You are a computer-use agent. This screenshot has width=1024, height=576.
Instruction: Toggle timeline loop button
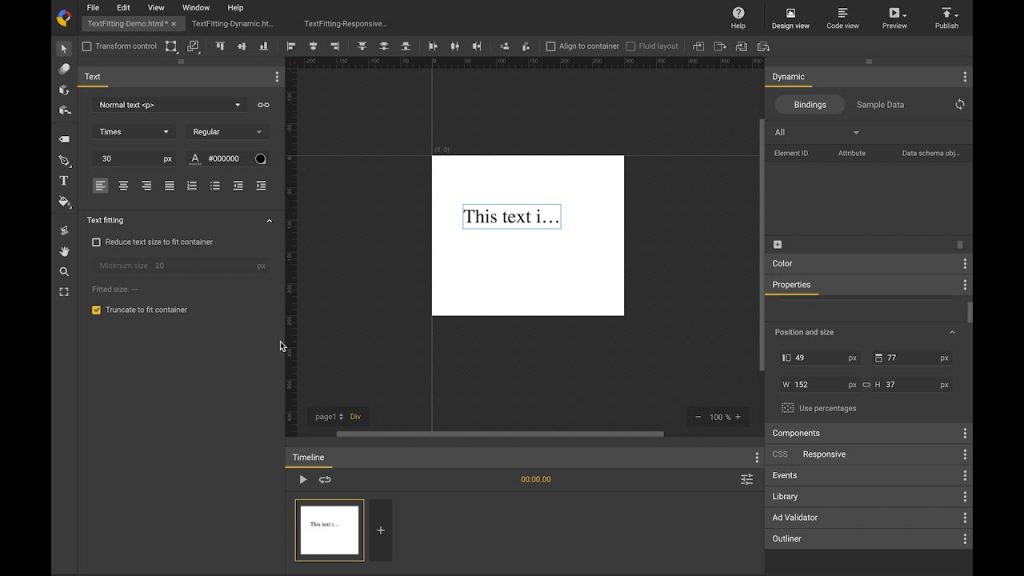tap(325, 479)
